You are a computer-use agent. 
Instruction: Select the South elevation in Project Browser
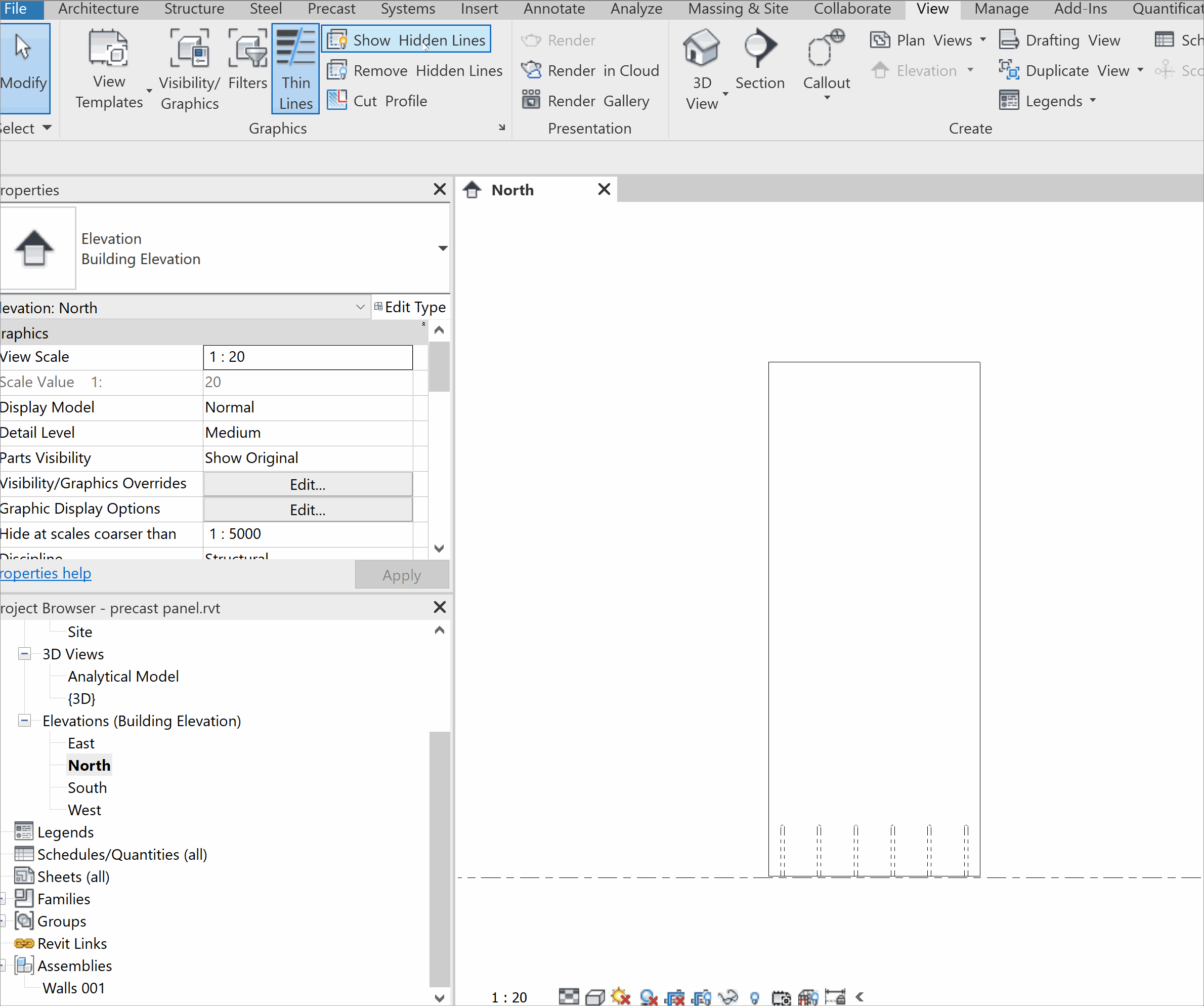click(x=87, y=787)
